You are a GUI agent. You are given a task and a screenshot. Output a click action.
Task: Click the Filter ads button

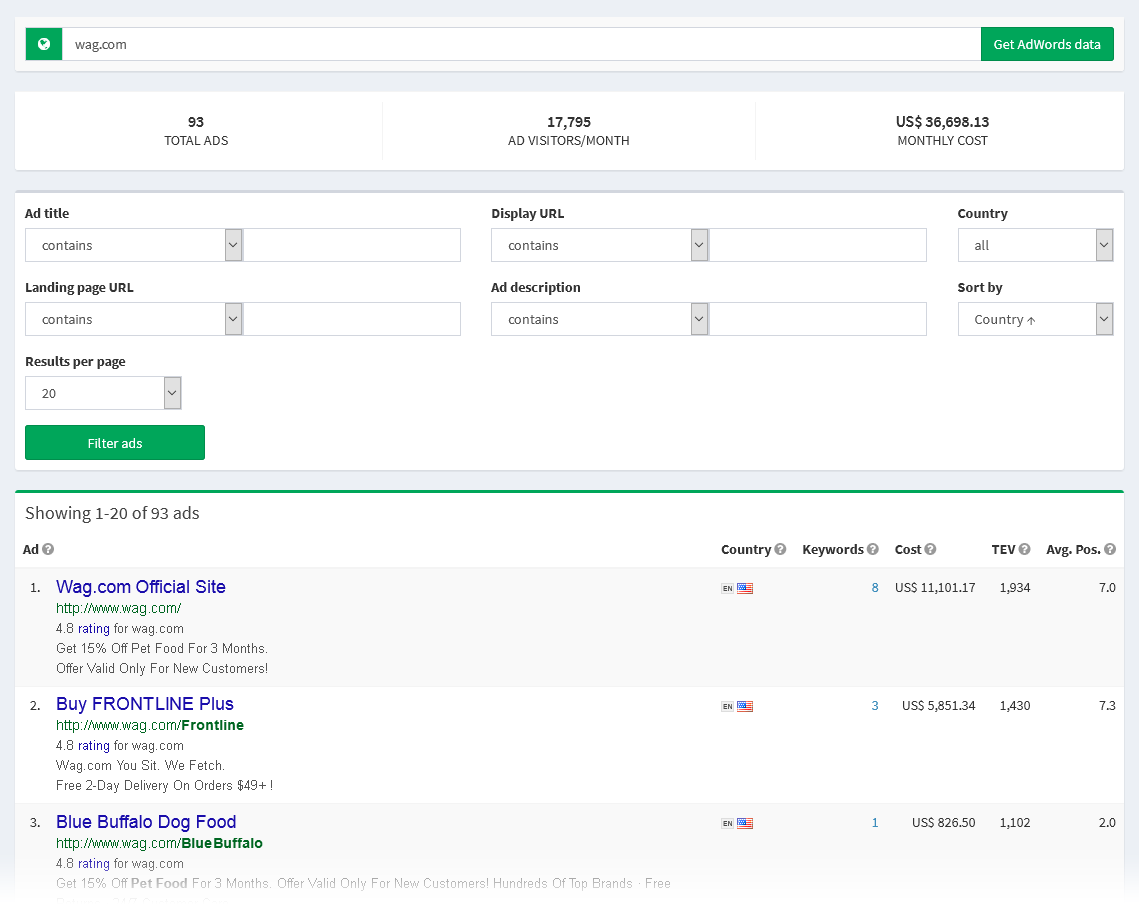(114, 442)
